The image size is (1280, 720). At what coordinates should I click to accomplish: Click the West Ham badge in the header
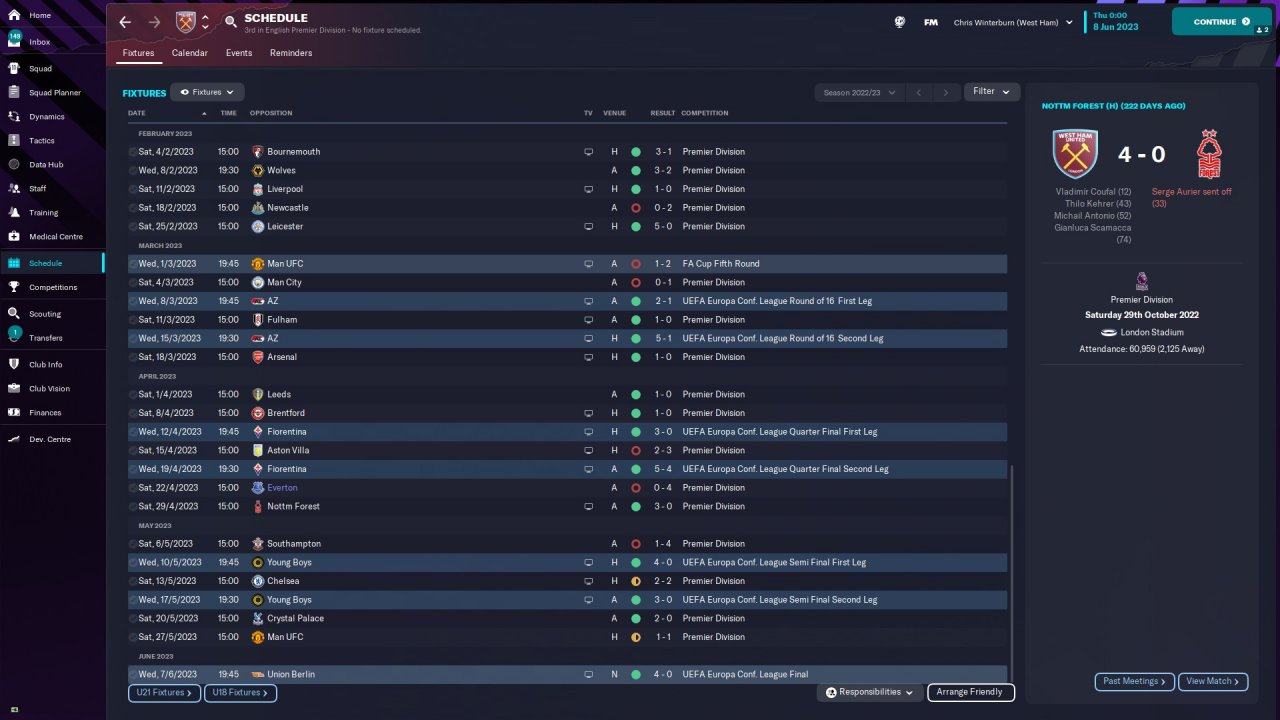click(x=186, y=22)
